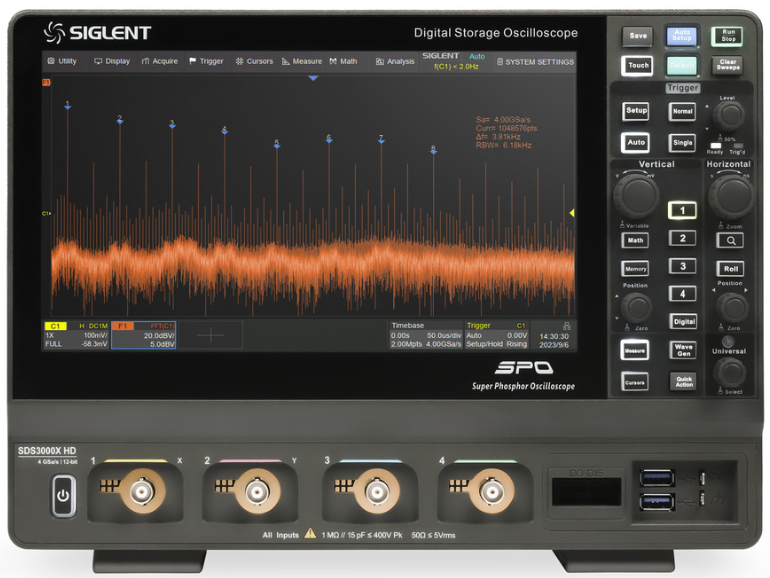Click the lower USB port
The image size is (770, 578).
click(x=657, y=502)
